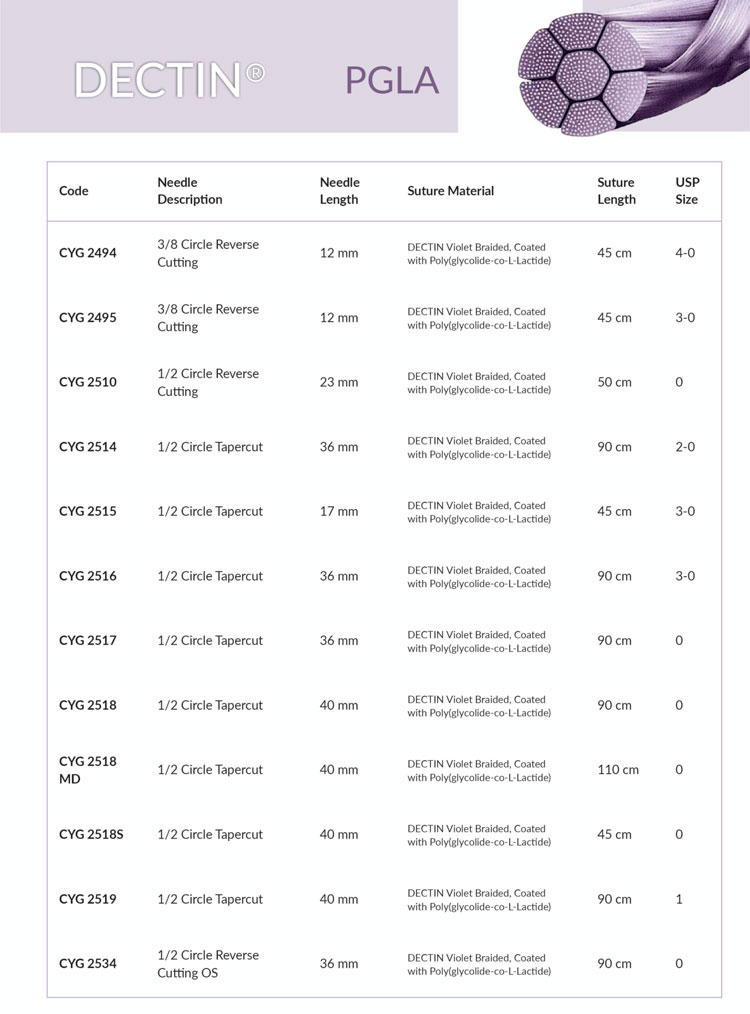Image resolution: width=750 pixels, height=1014 pixels.
Task: Select the 17 mm needle length value
Action: 339,511
